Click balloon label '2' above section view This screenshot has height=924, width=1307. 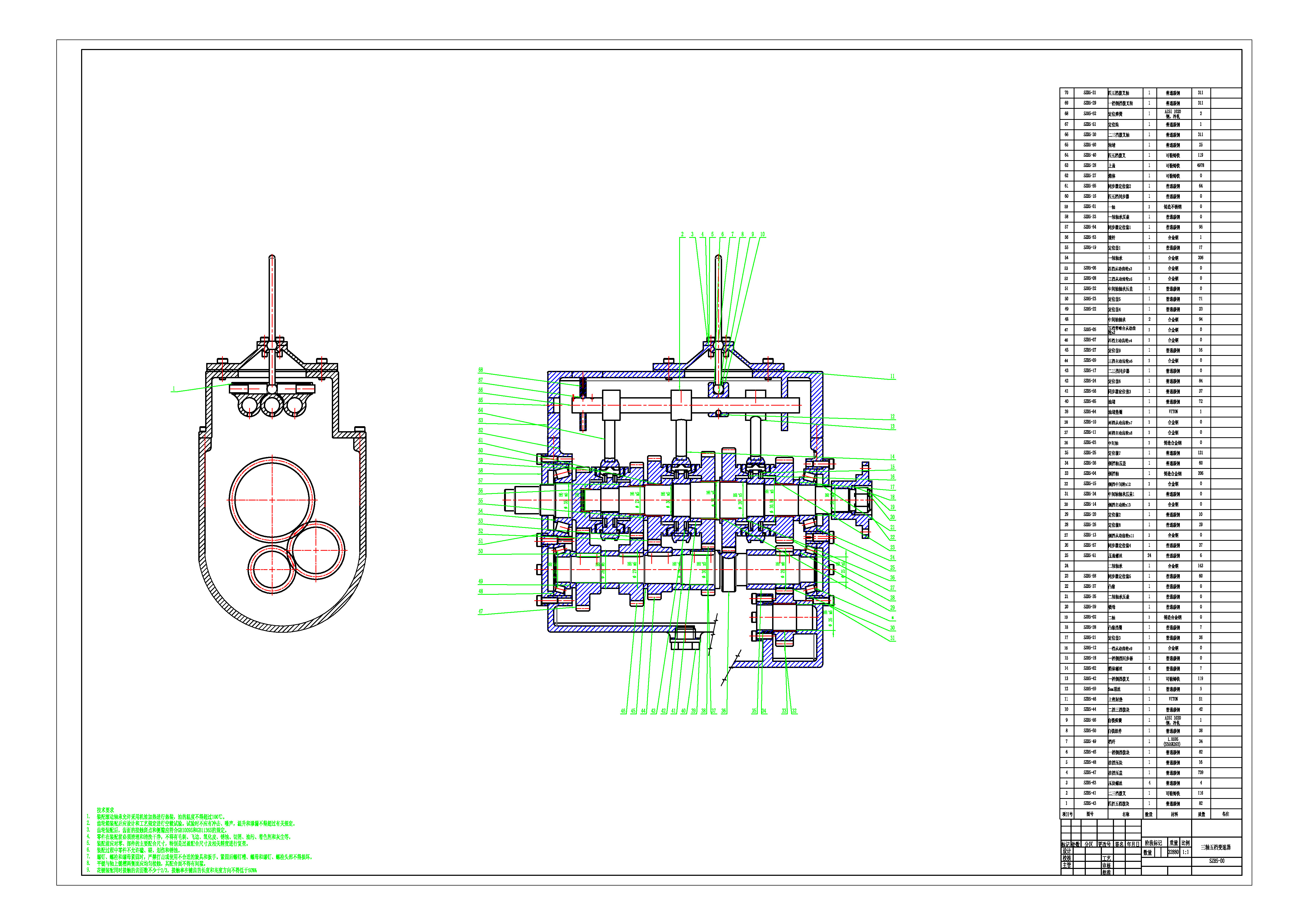(683, 235)
